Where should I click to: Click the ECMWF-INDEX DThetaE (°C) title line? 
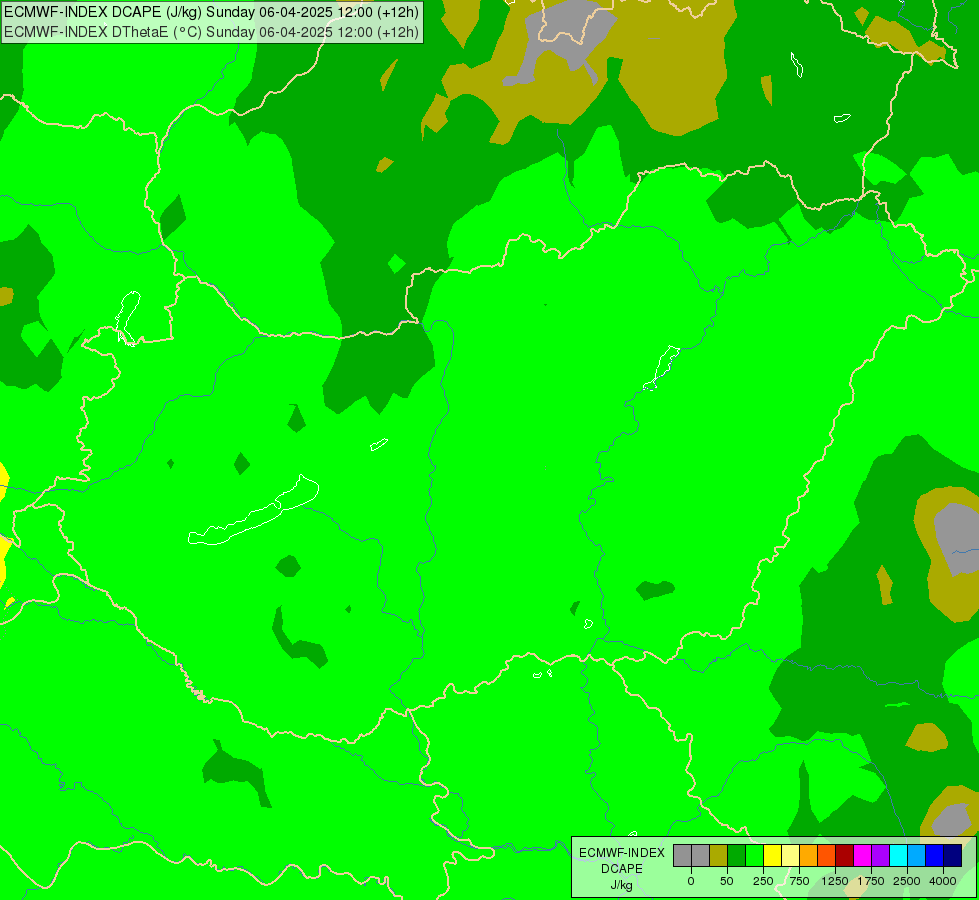pos(212,31)
